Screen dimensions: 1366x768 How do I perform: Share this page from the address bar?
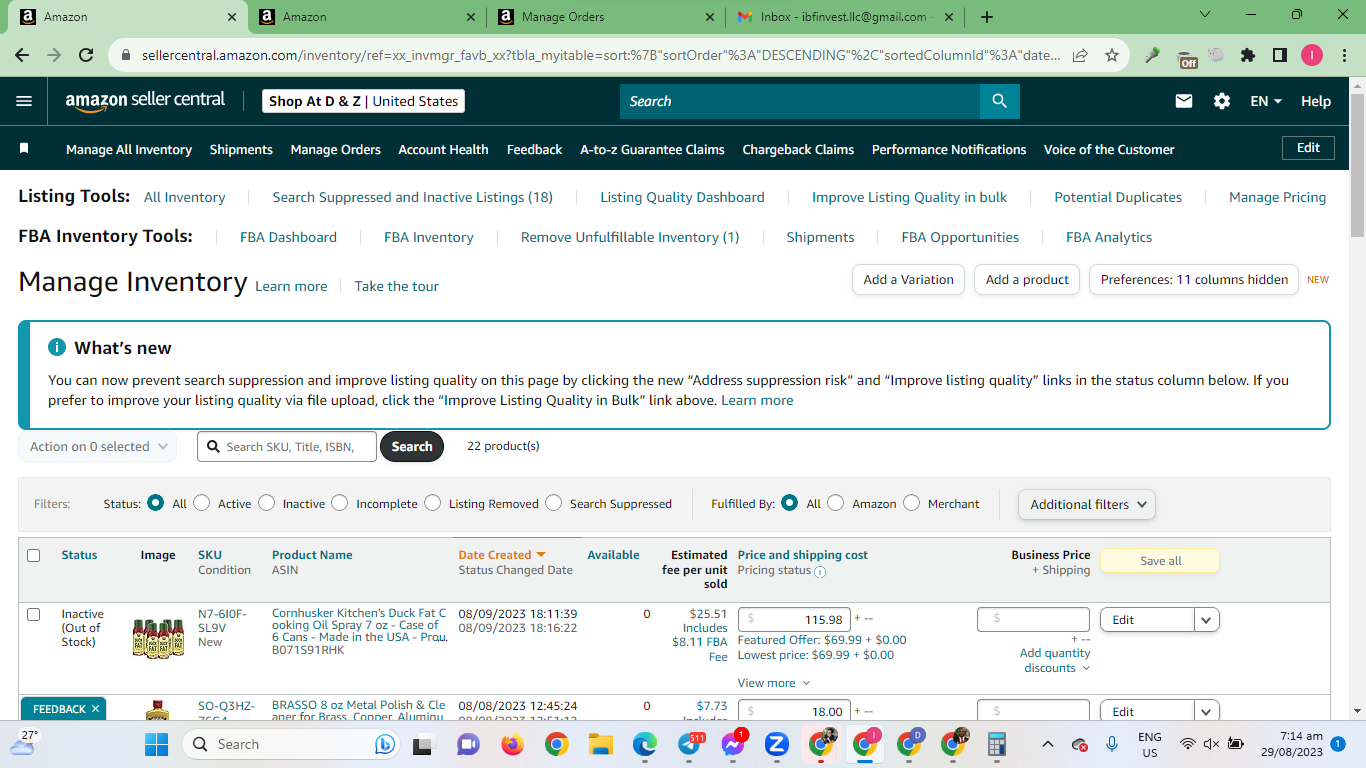coord(1080,56)
